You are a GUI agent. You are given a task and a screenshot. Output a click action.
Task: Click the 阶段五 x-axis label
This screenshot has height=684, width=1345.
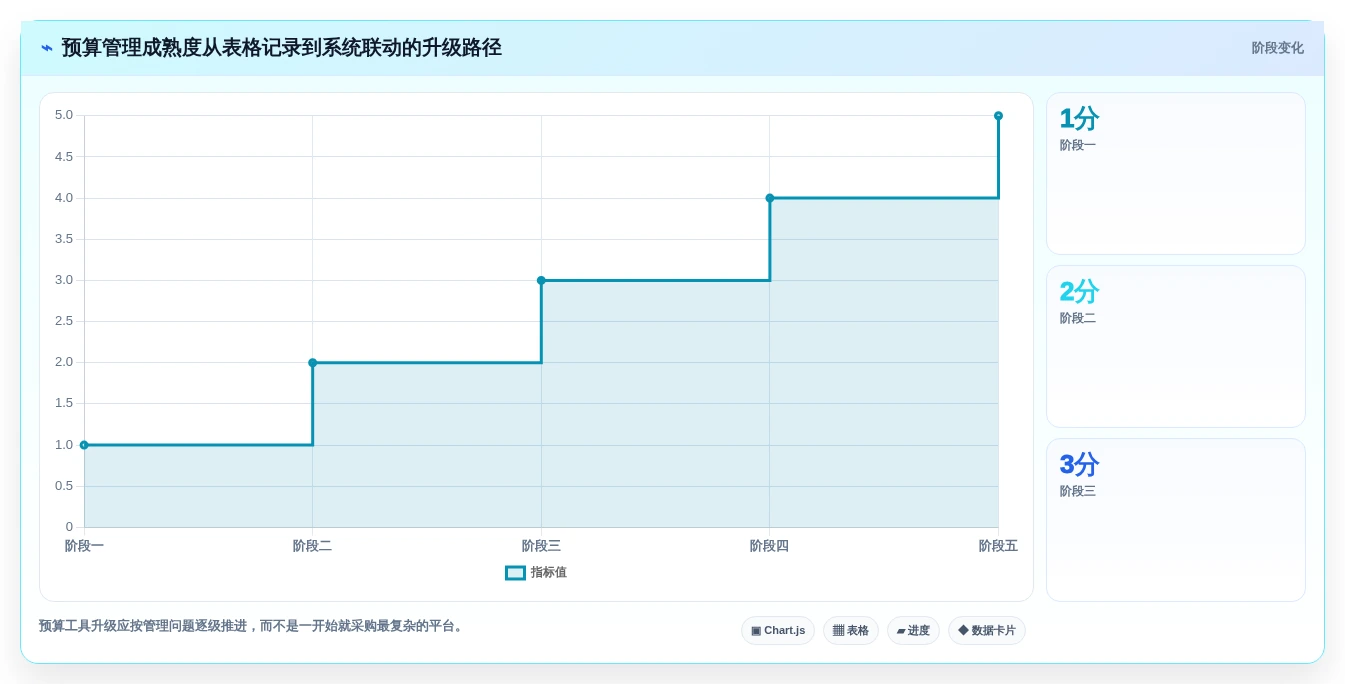click(998, 546)
